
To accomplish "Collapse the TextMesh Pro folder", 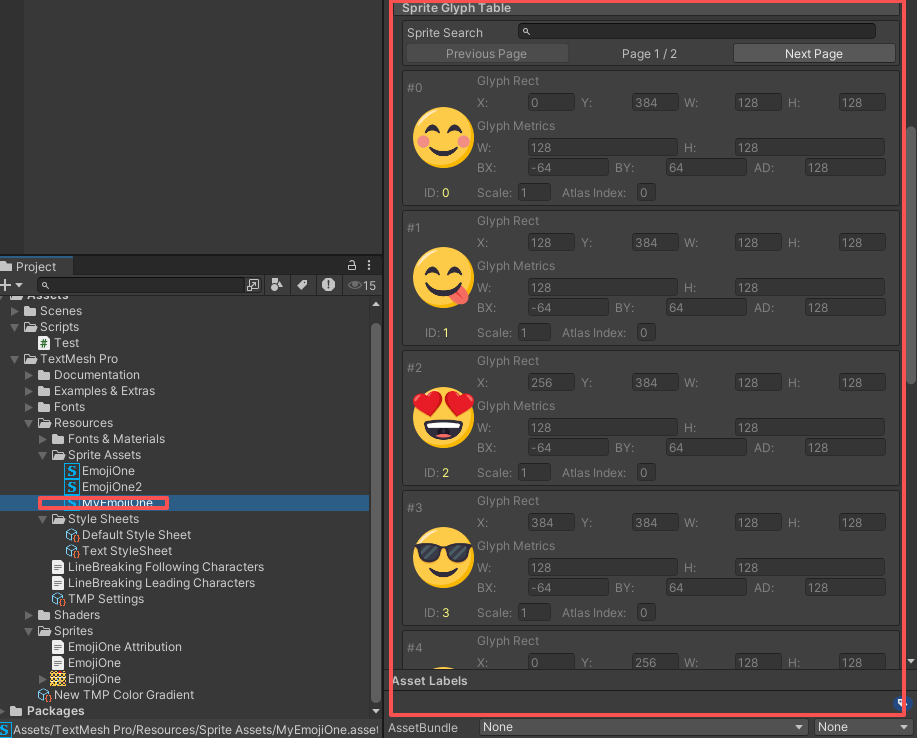I will 15,359.
